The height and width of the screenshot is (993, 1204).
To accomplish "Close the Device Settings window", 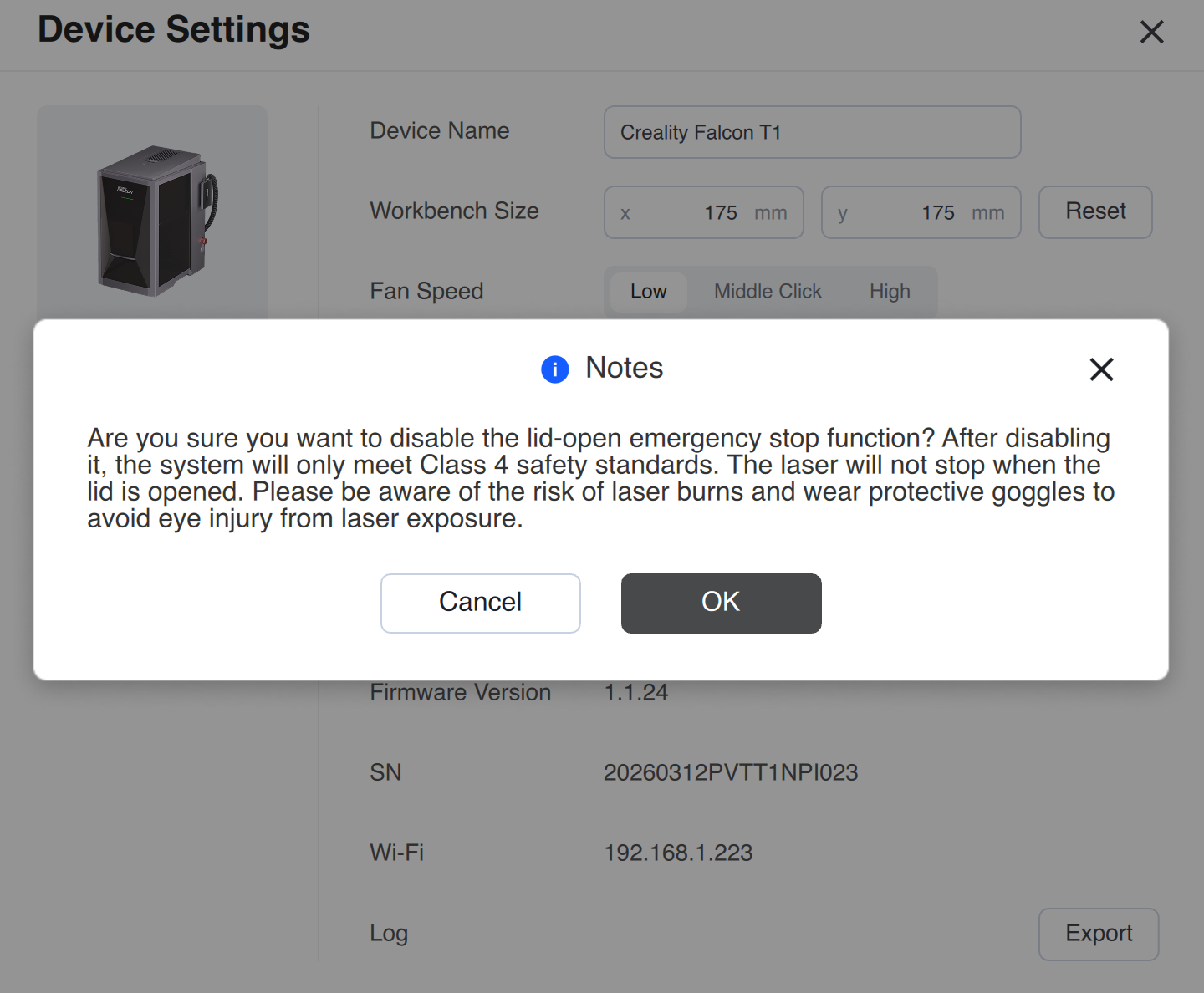I will pos(1151,32).
